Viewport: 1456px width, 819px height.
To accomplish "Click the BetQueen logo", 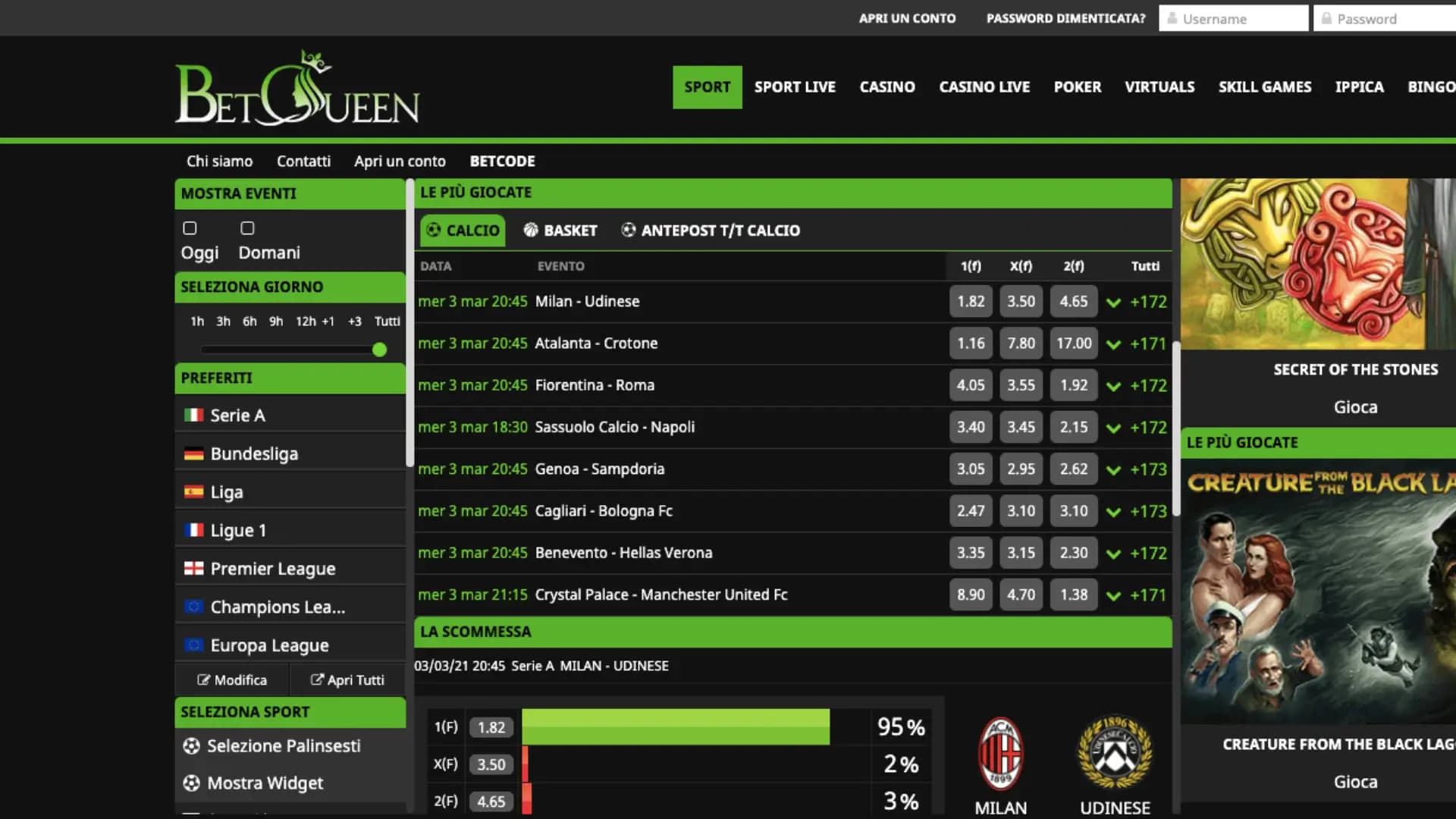I will (x=297, y=87).
